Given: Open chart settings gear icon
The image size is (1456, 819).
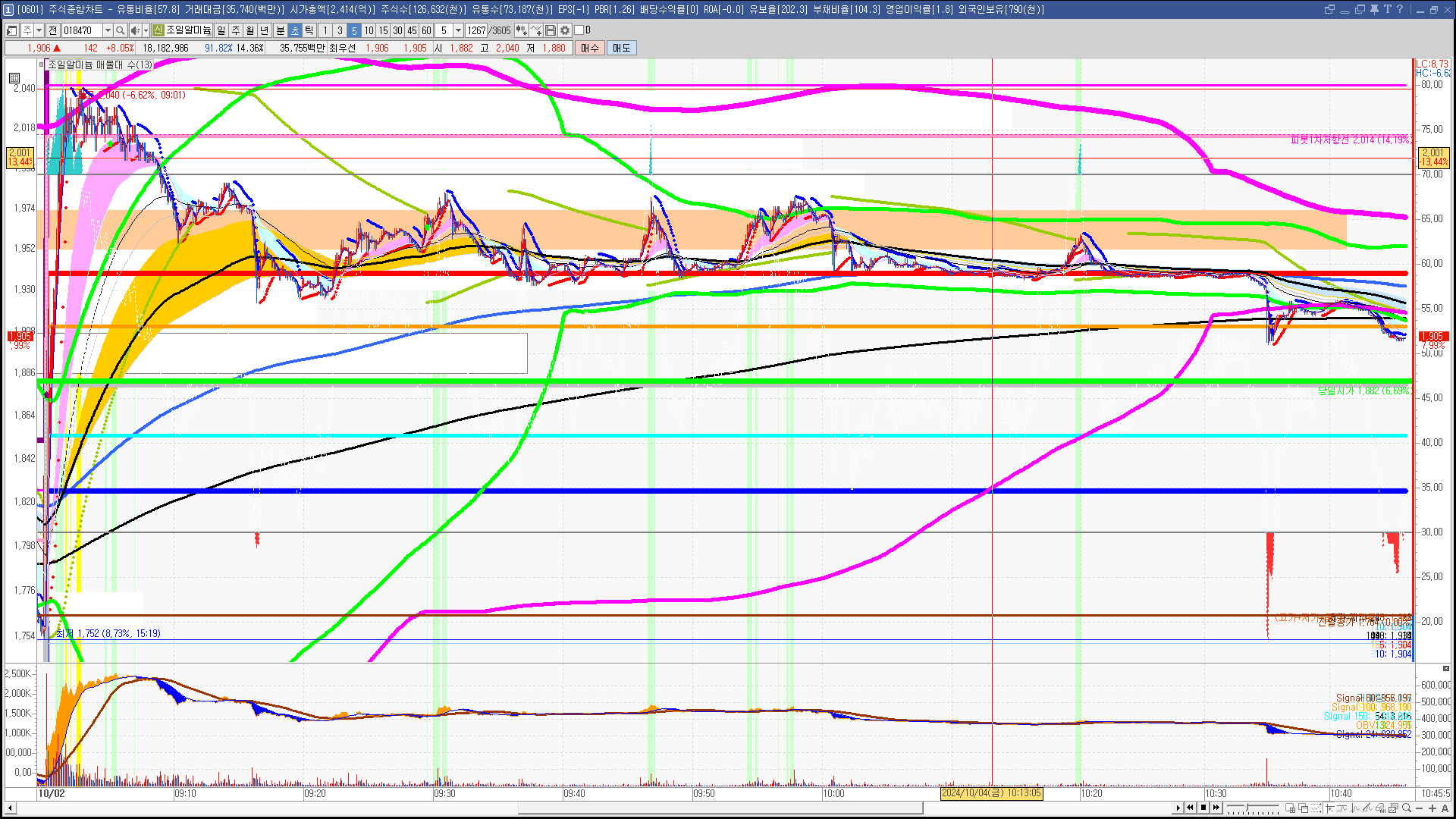Looking at the screenshot, I should [x=565, y=30].
